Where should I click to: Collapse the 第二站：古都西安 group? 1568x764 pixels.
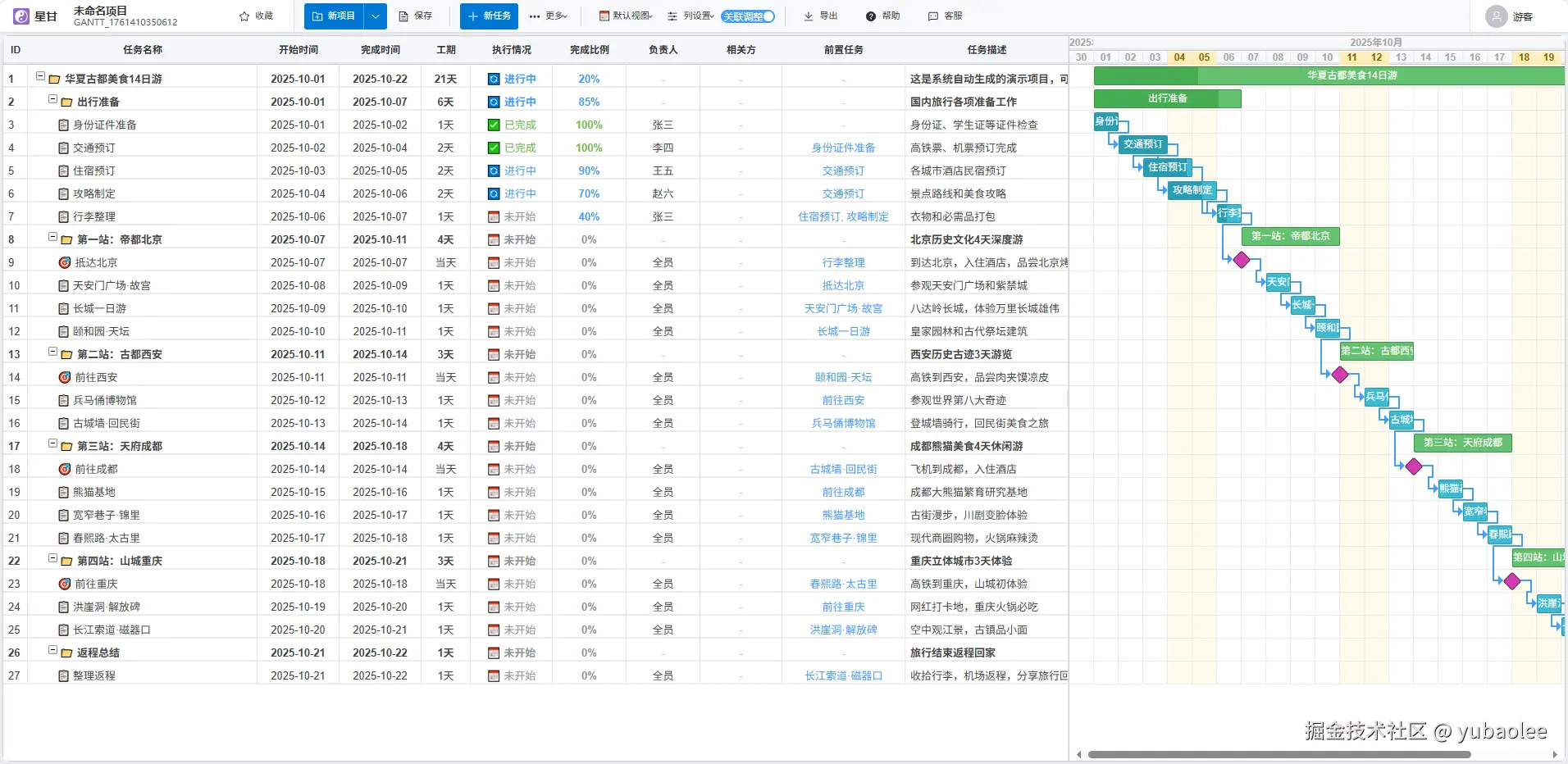(x=52, y=352)
